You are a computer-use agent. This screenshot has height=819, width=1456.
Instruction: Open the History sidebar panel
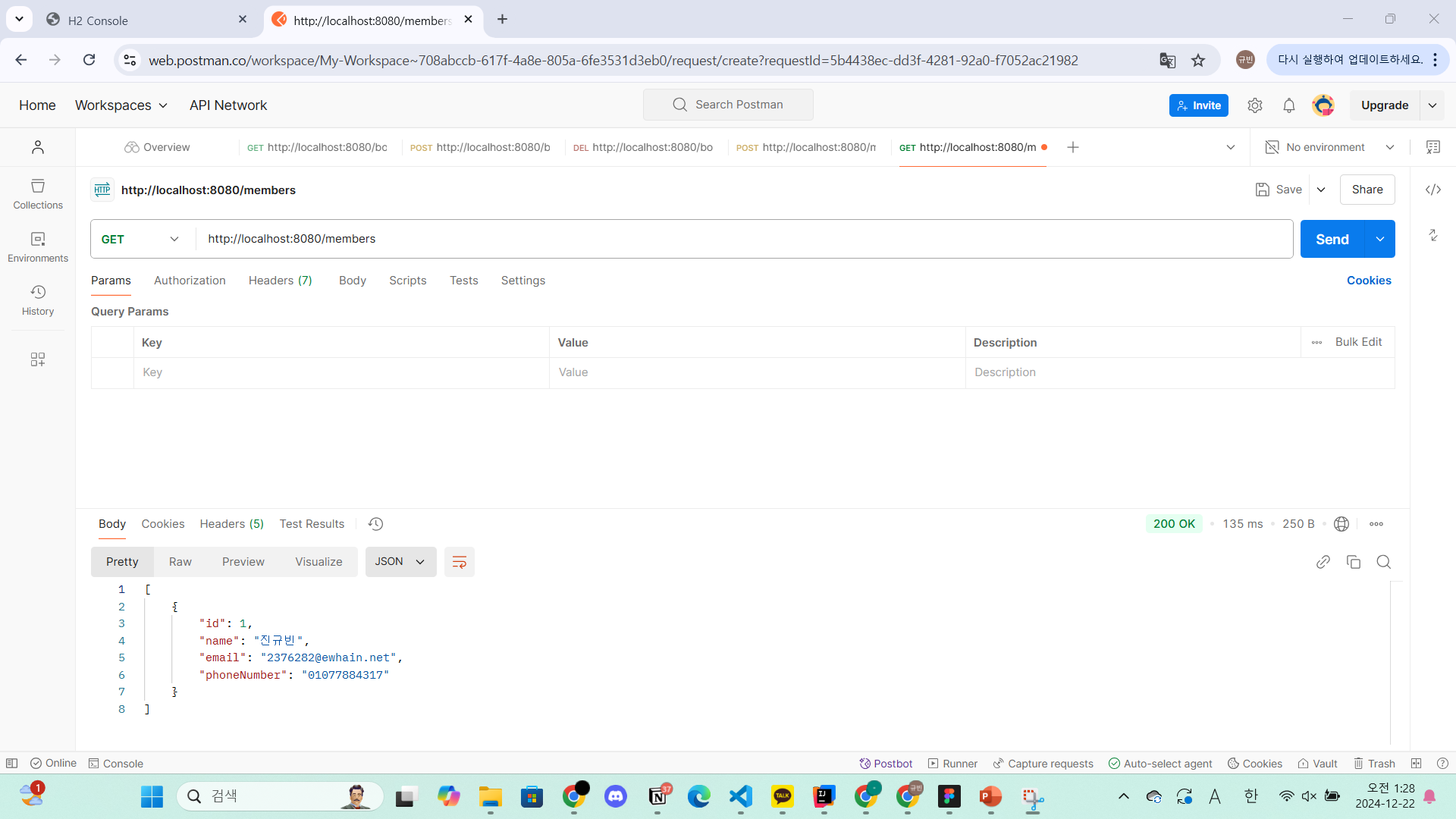tap(38, 300)
